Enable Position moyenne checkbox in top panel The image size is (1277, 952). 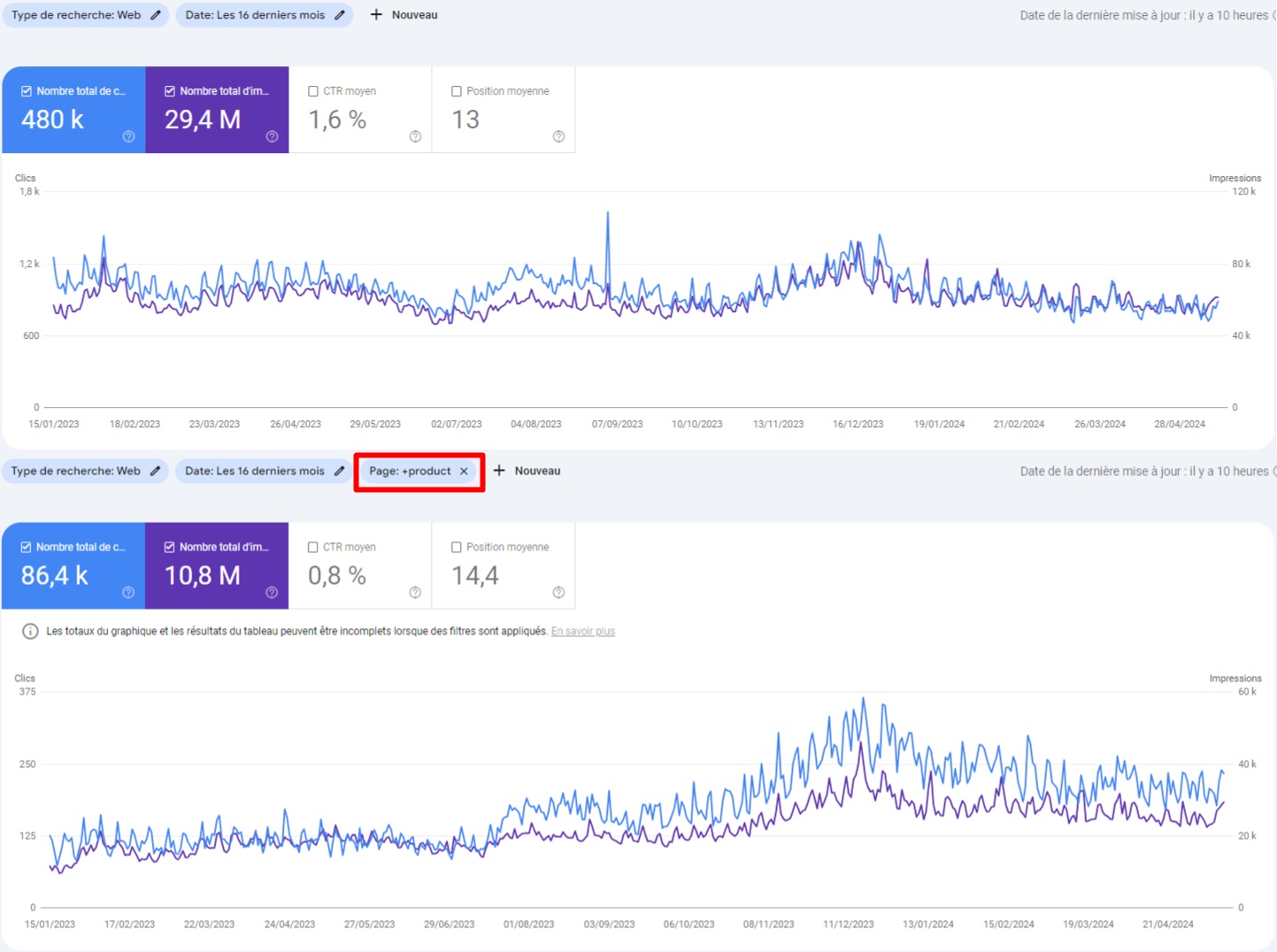[457, 91]
